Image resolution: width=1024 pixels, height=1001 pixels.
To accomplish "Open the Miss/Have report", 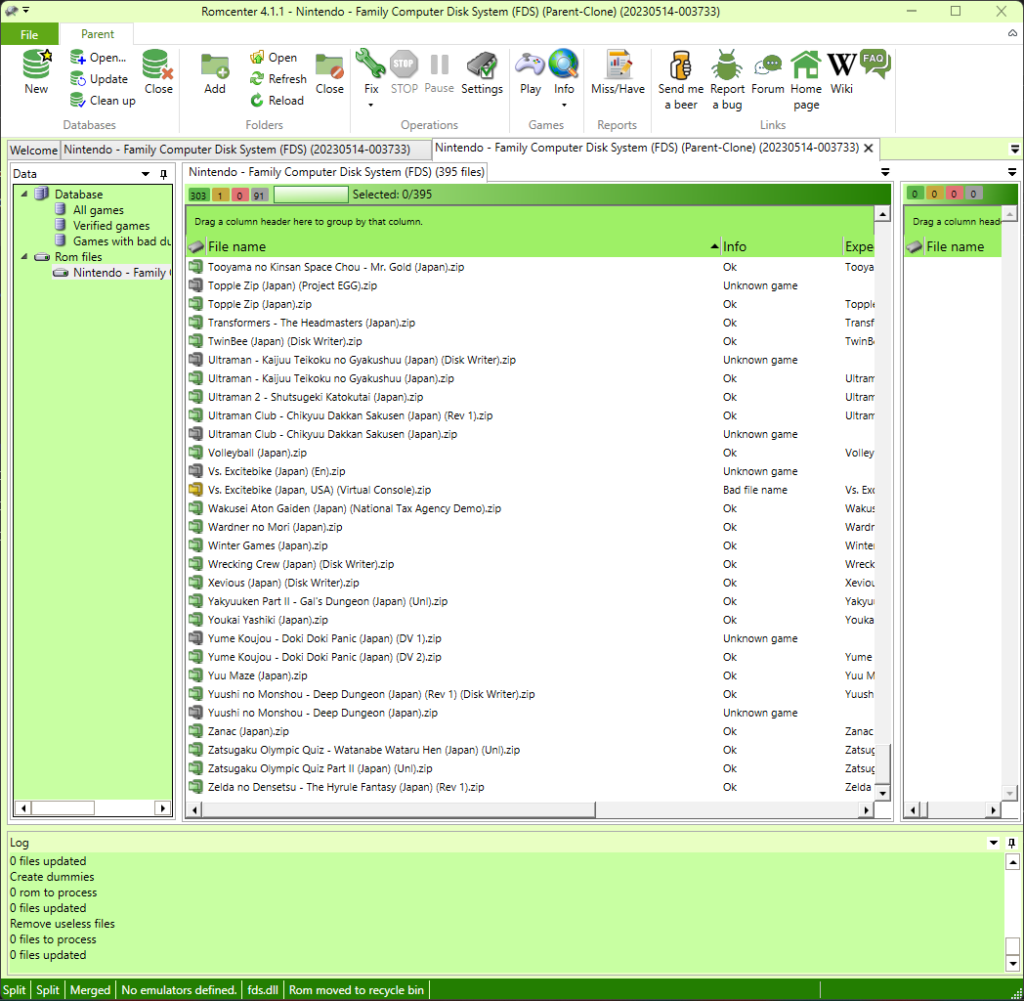I will (618, 72).
